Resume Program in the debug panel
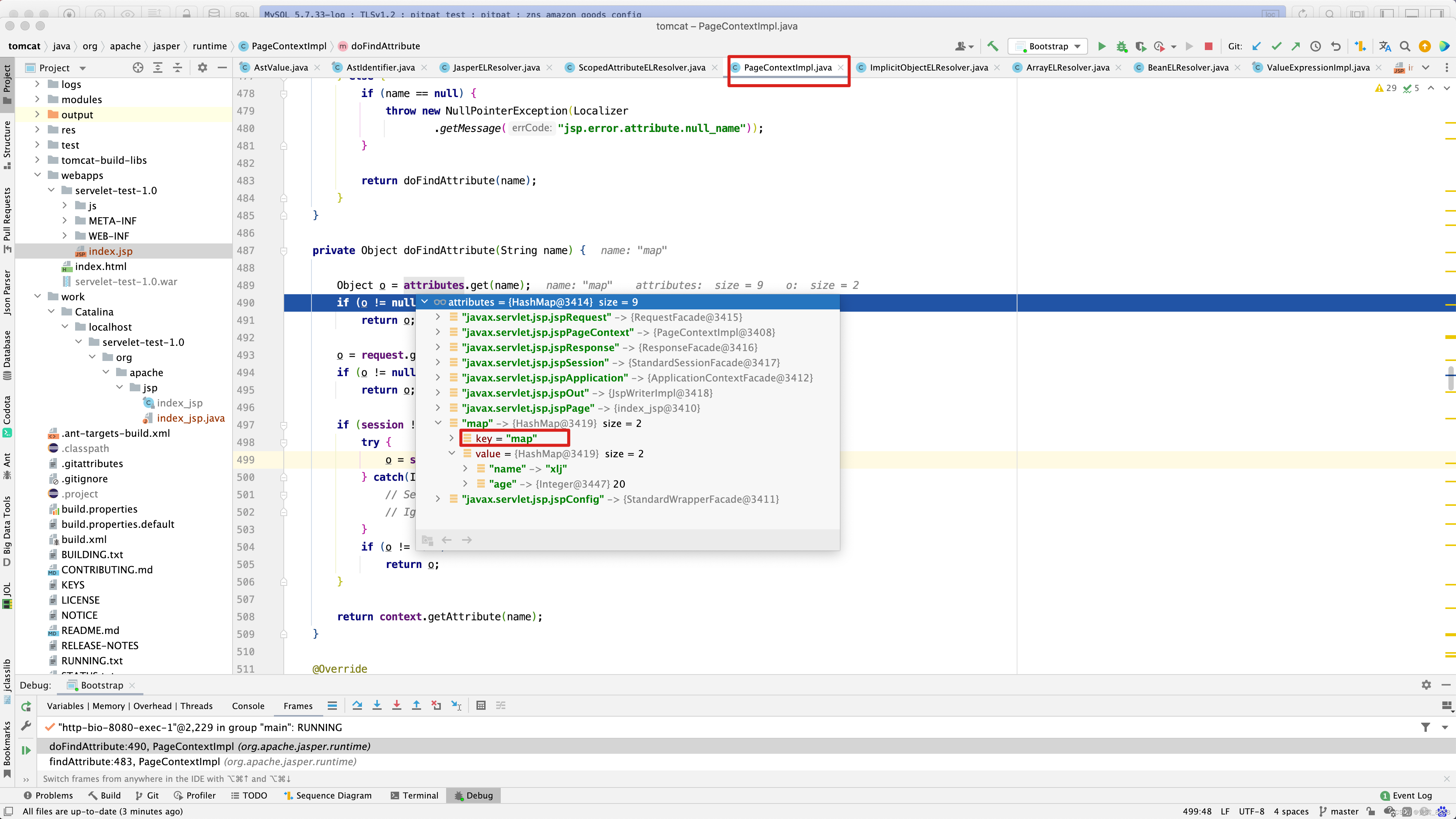Image resolution: width=1456 pixels, height=819 pixels. pyautogui.click(x=26, y=750)
